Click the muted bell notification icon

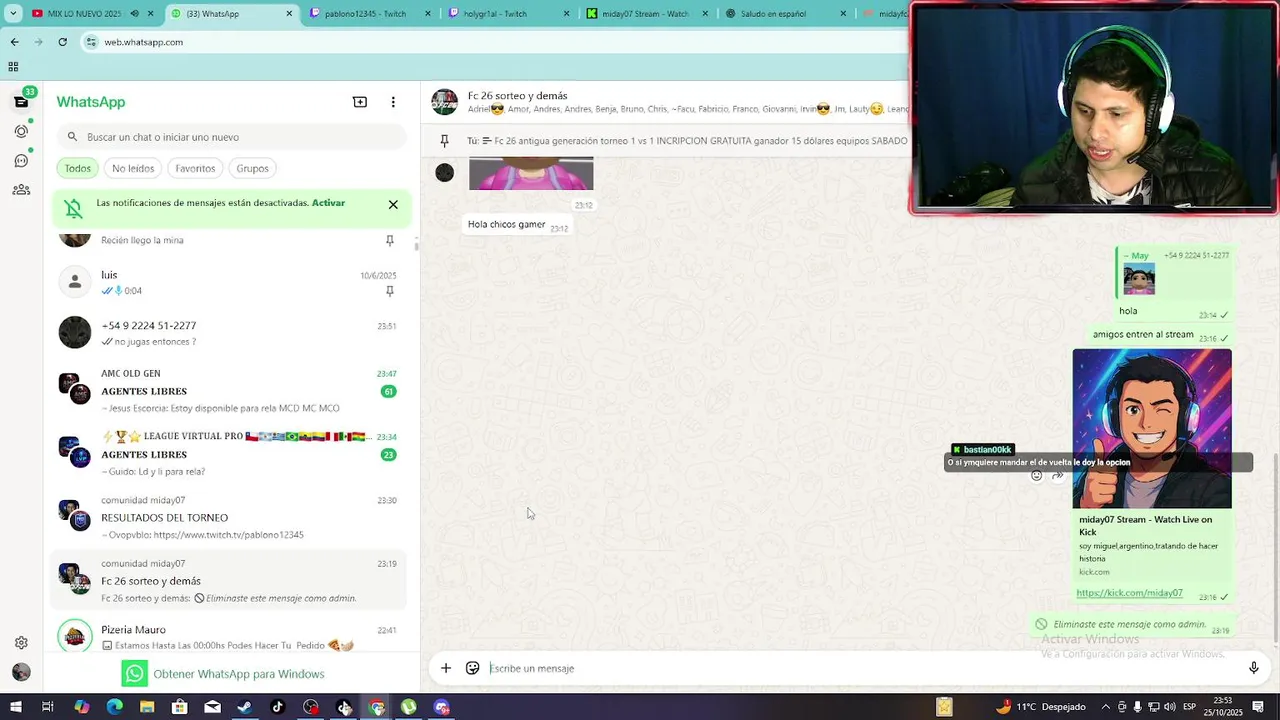[x=74, y=208]
